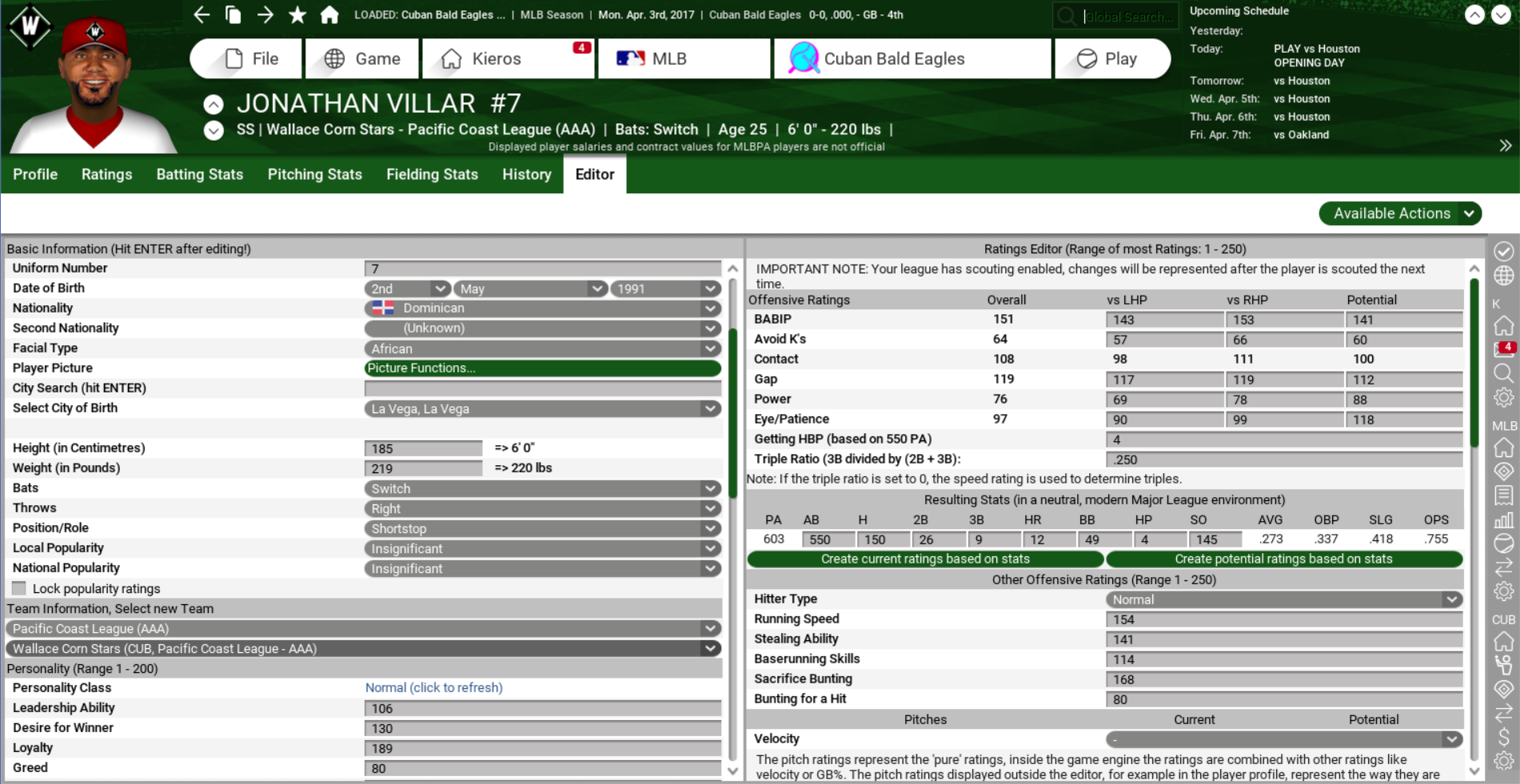This screenshot has width=1520, height=784.
Task: Open the bar chart icon in the sidebar
Action: pyautogui.click(x=1504, y=520)
